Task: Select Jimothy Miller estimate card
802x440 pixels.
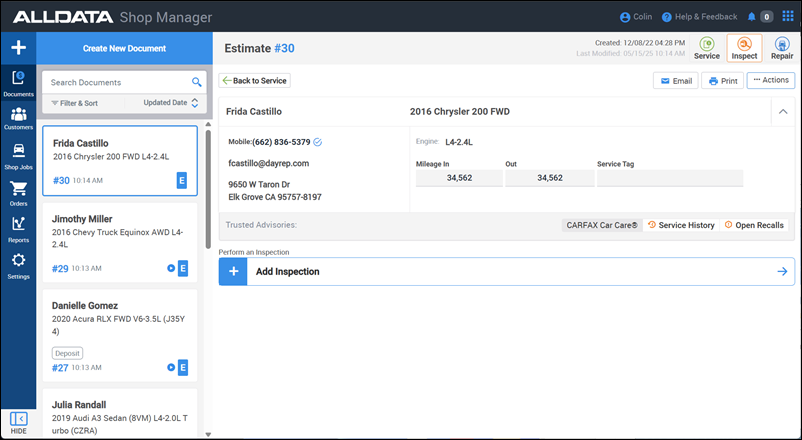Action: [120, 243]
